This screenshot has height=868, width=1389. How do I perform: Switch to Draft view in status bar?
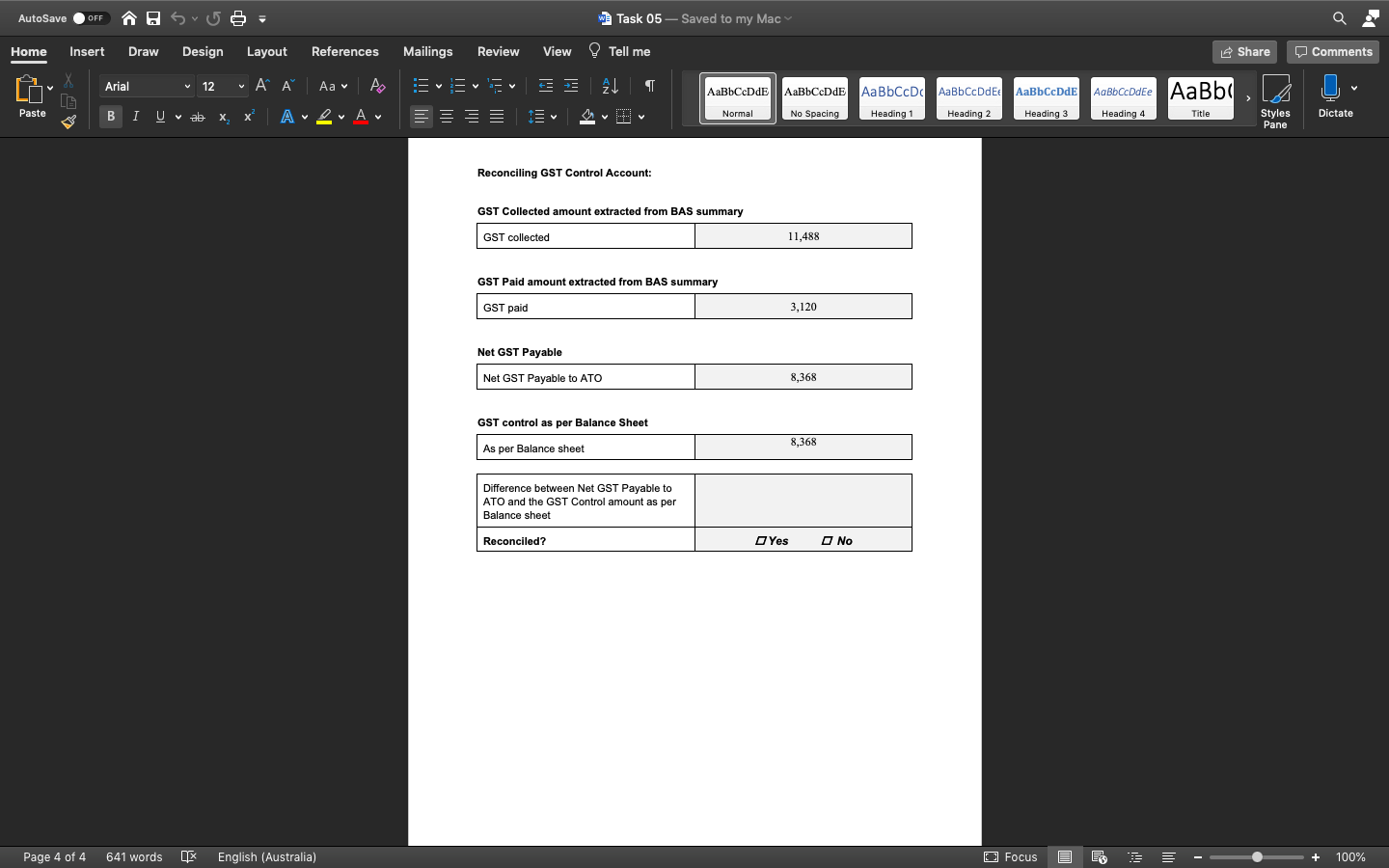(1168, 856)
